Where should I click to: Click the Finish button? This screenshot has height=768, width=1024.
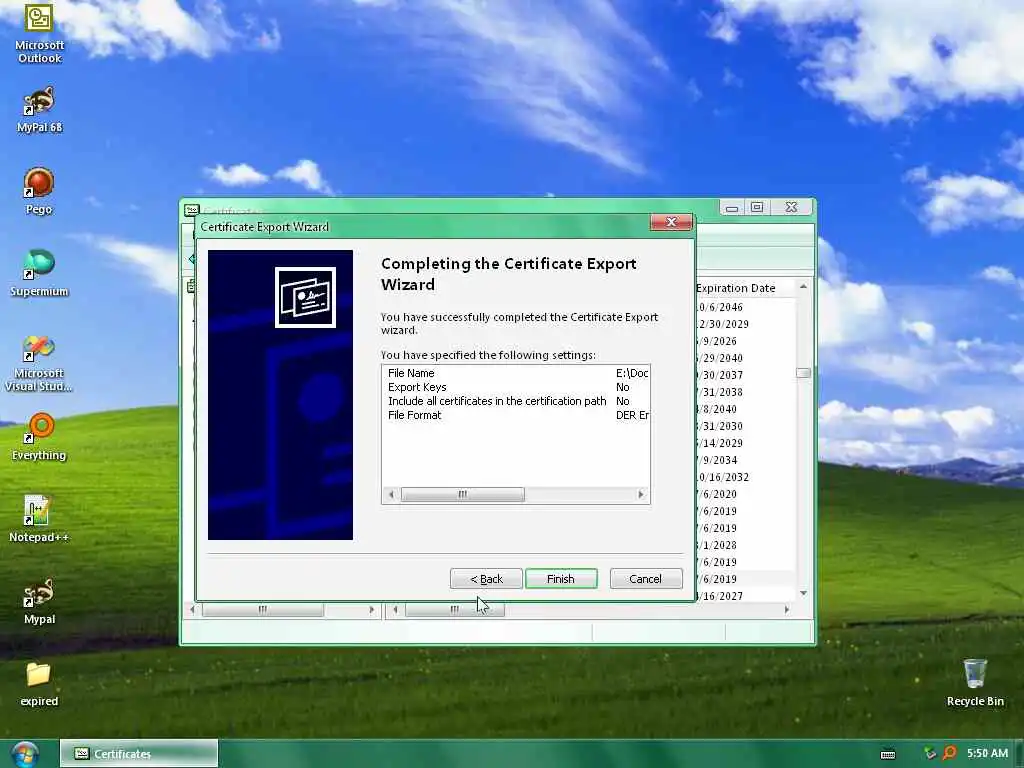[x=561, y=579]
